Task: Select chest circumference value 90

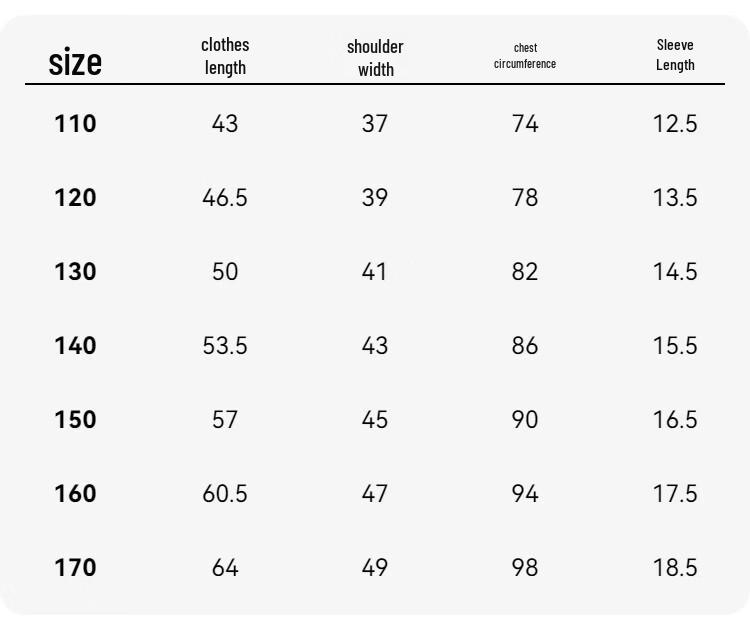Action: [525, 419]
